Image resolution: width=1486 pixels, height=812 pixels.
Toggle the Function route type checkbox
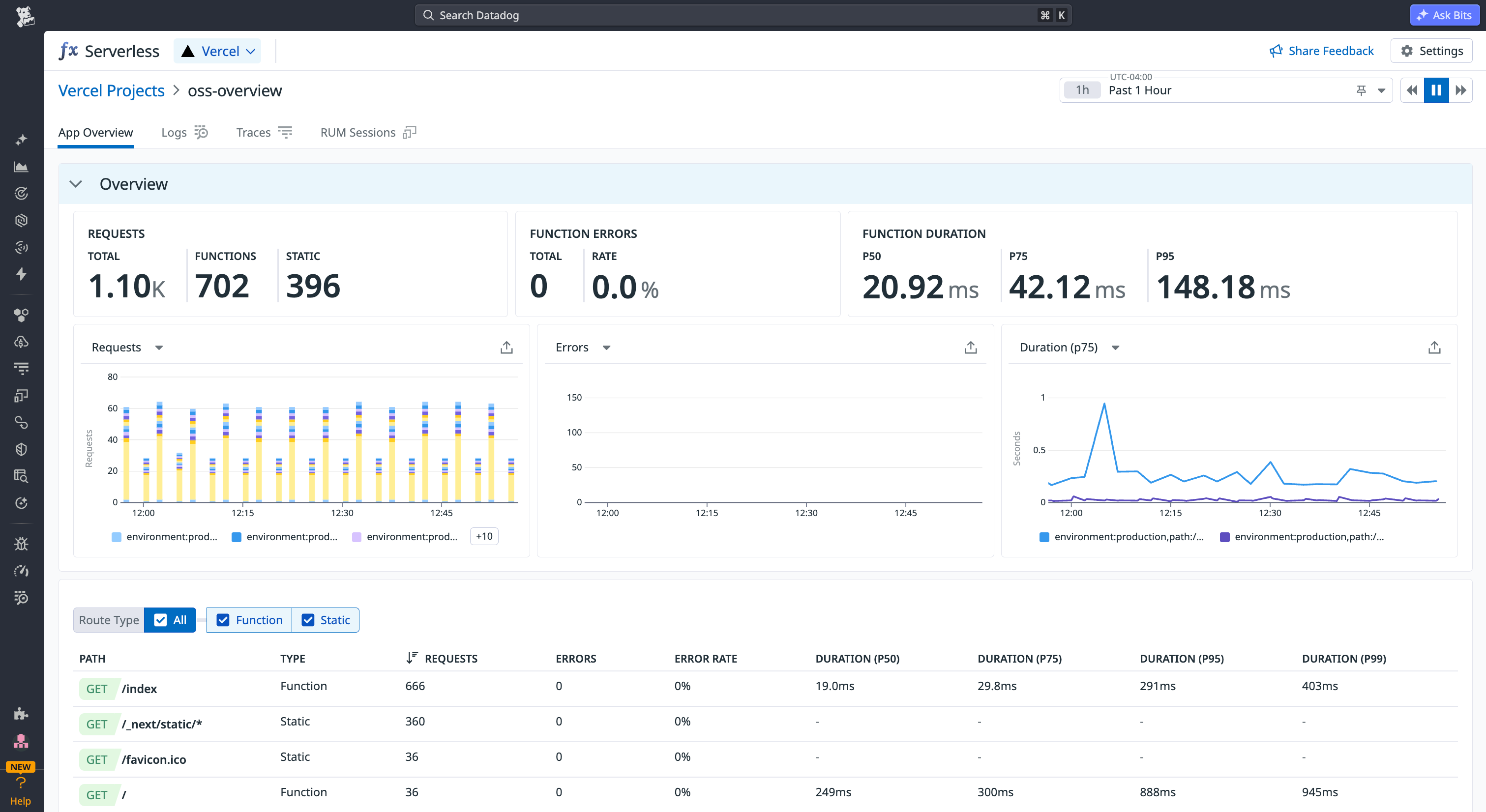tap(223, 620)
